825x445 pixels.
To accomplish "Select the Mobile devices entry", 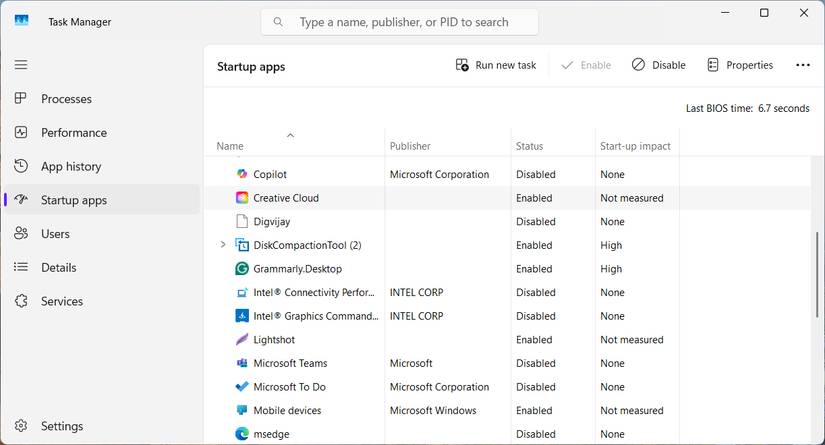I will click(x=287, y=410).
